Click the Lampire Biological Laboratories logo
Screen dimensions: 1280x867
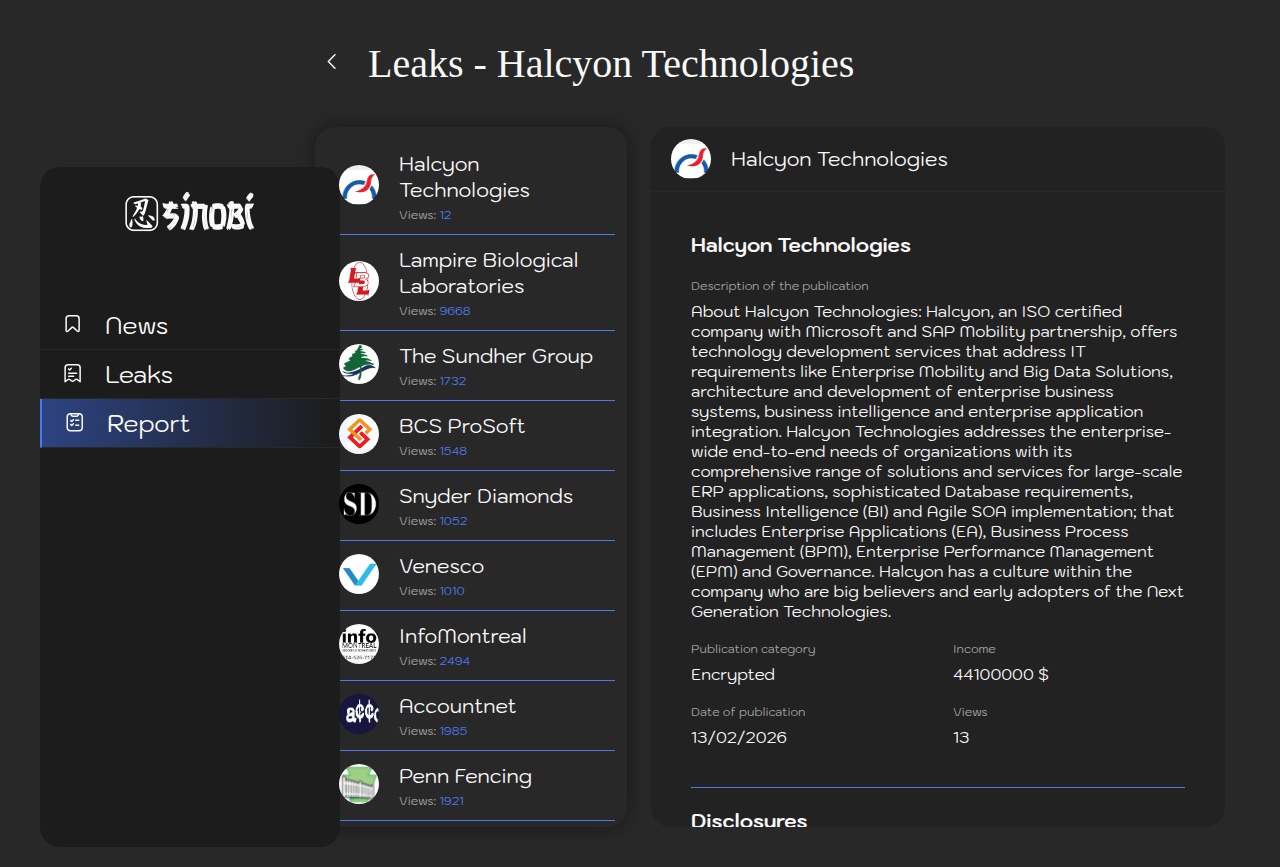(359, 281)
